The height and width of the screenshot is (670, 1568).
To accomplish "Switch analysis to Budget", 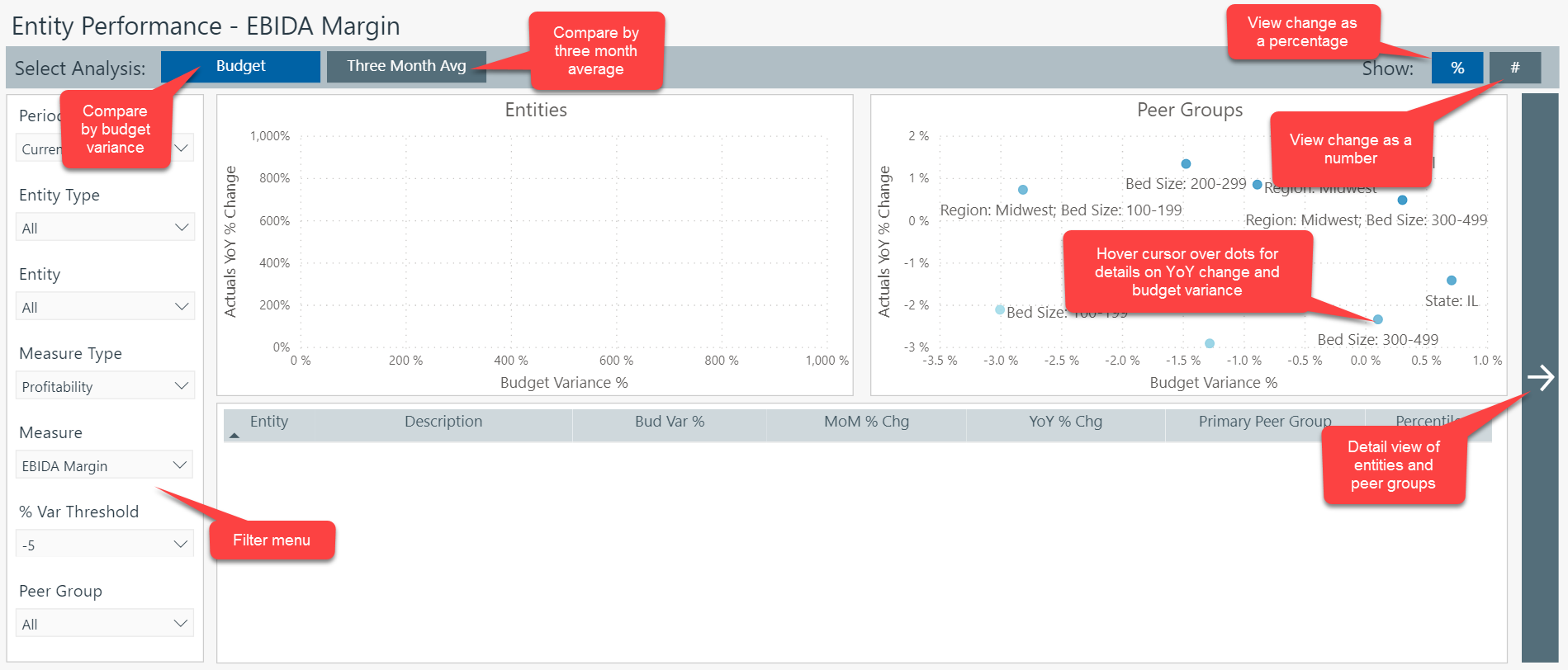I will tap(240, 66).
